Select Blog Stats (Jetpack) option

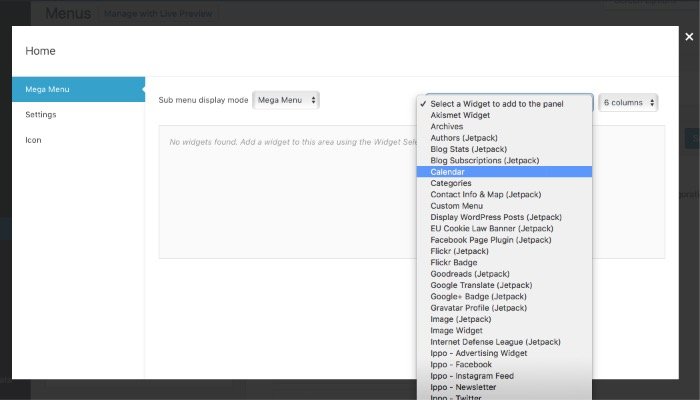point(470,149)
